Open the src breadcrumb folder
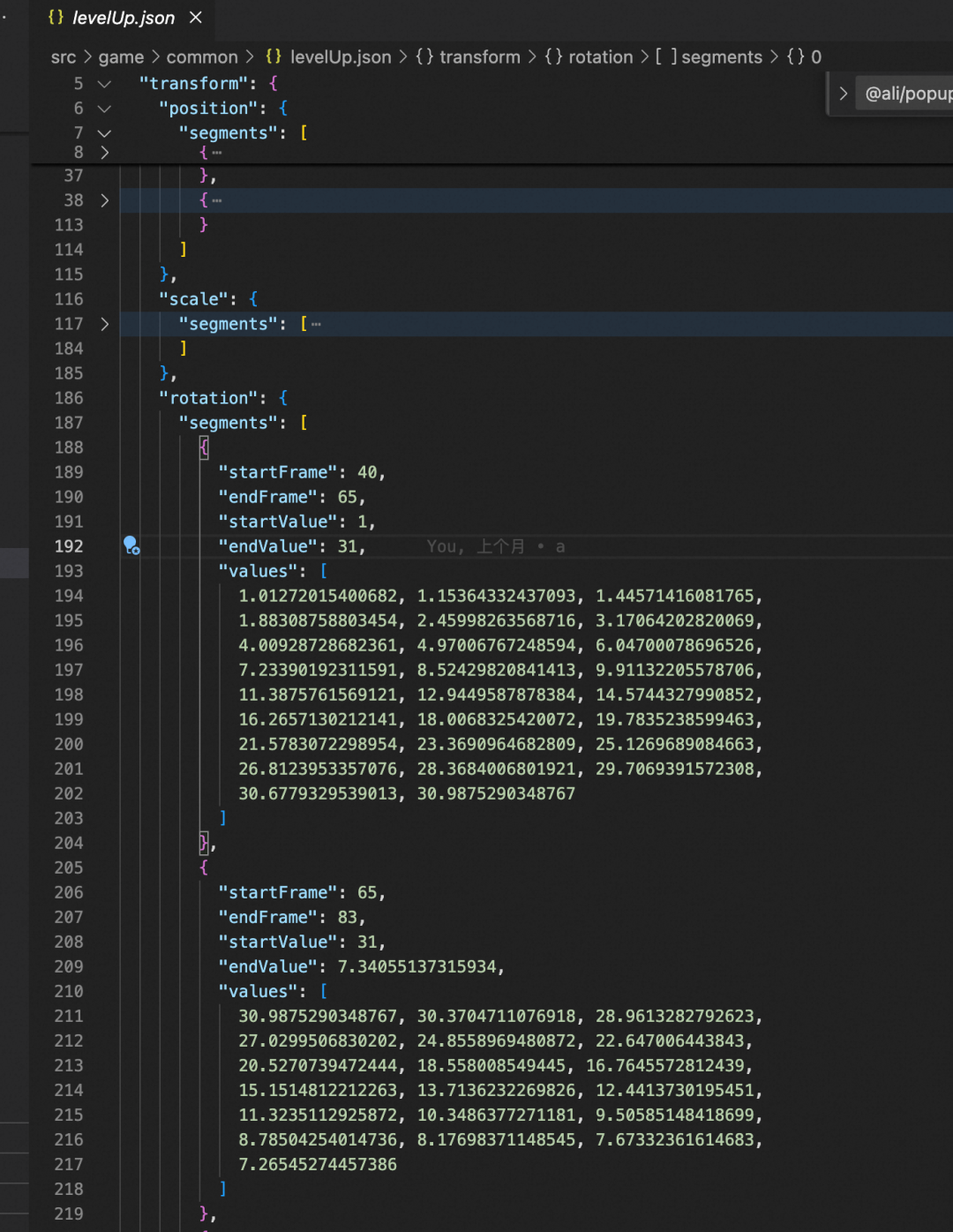 pyautogui.click(x=64, y=57)
